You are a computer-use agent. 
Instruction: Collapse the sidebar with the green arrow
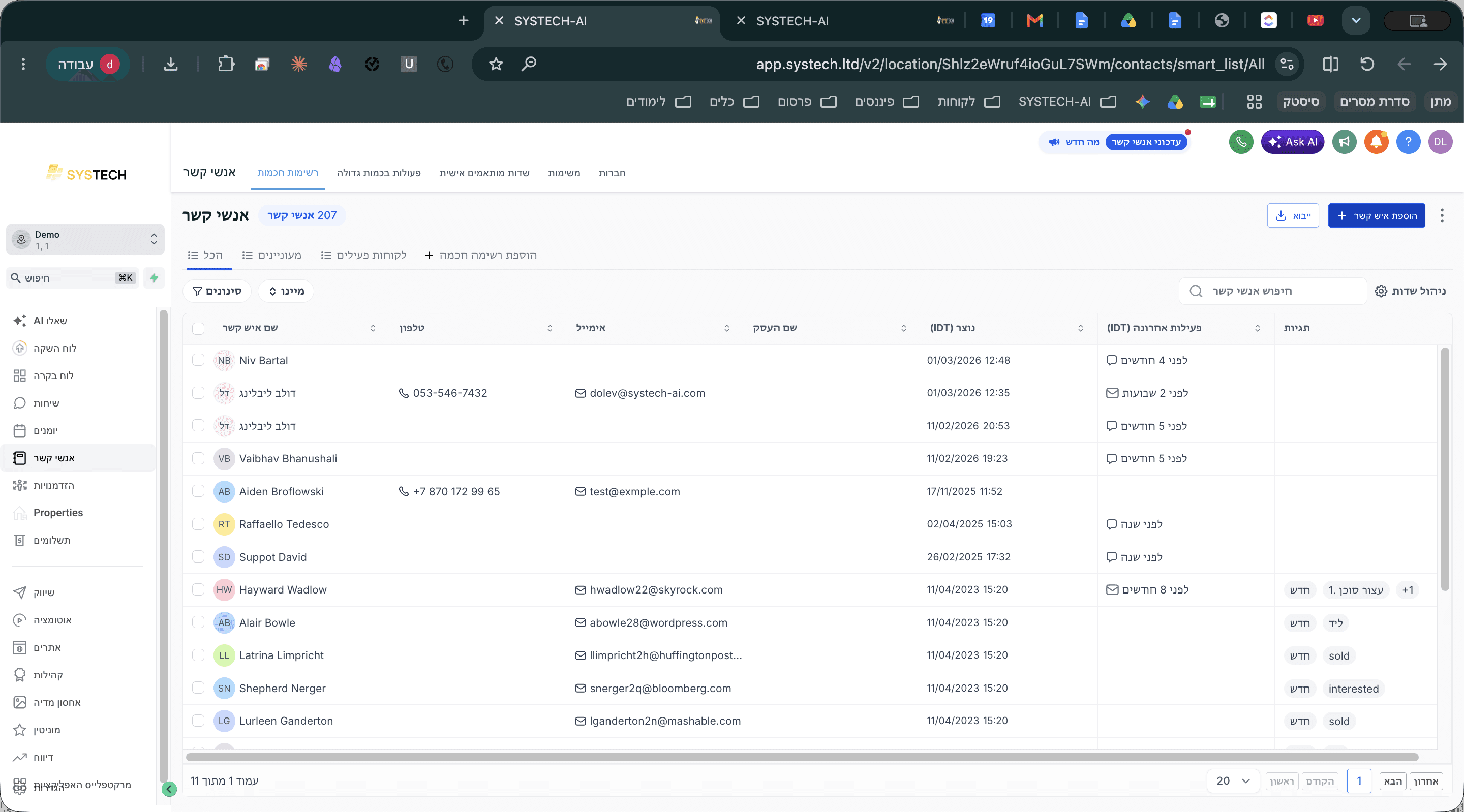point(169,789)
